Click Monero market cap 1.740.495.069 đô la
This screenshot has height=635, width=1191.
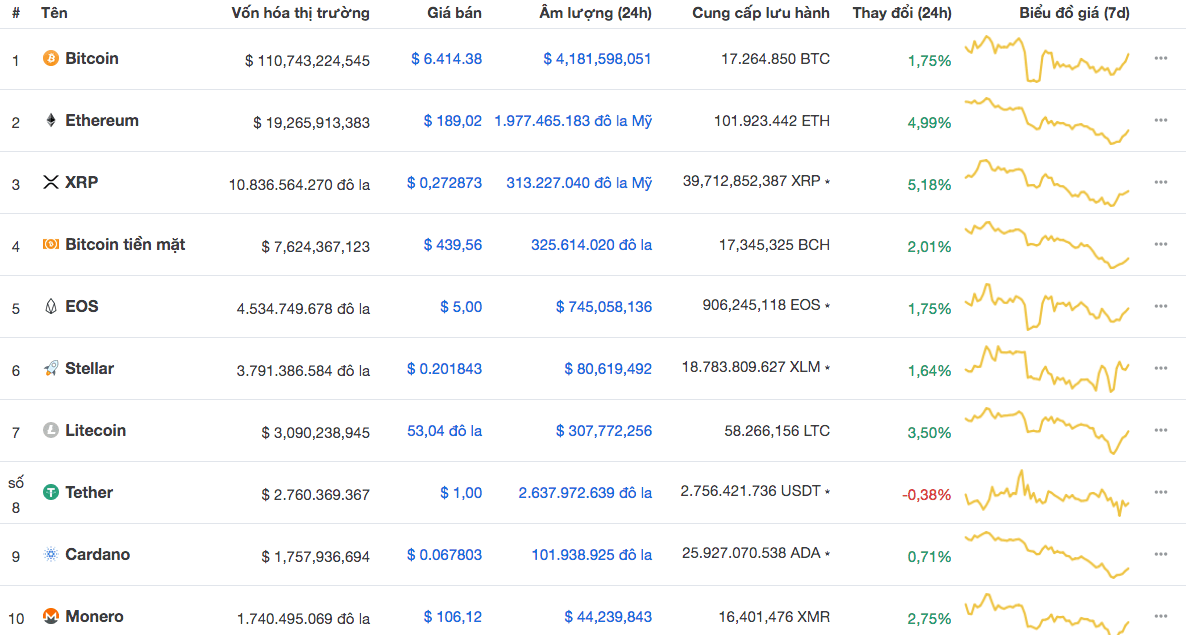click(304, 619)
